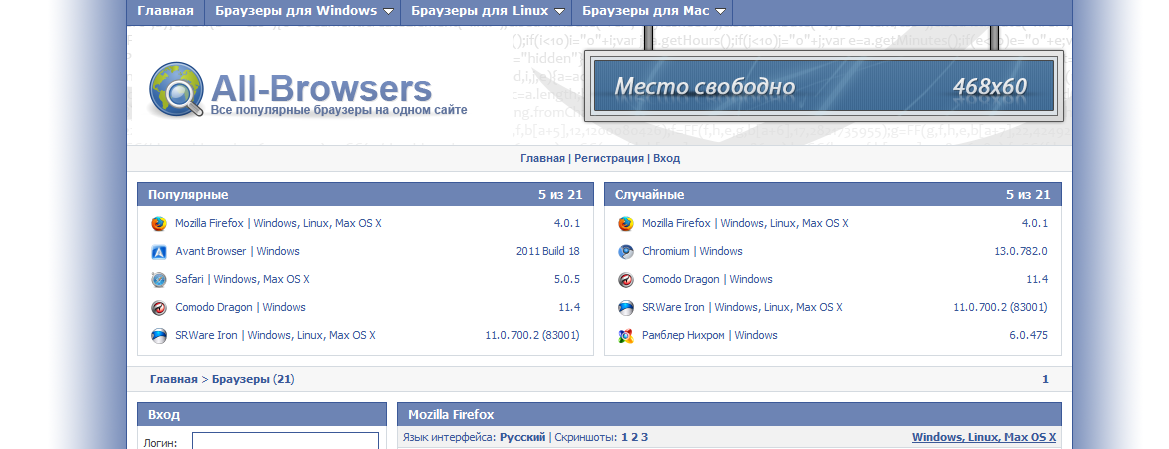Open Comodo Dragon link in Популярные

click(x=240, y=307)
